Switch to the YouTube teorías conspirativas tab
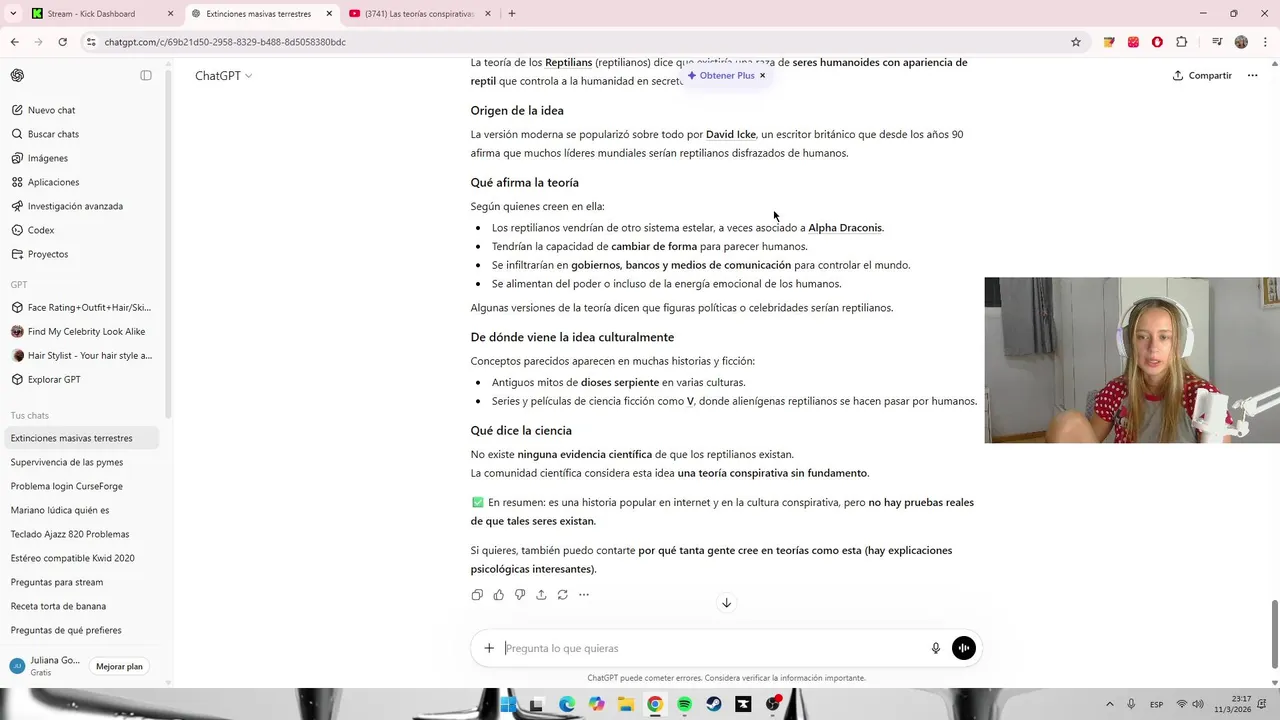The width and height of the screenshot is (1280, 720). click(420, 14)
